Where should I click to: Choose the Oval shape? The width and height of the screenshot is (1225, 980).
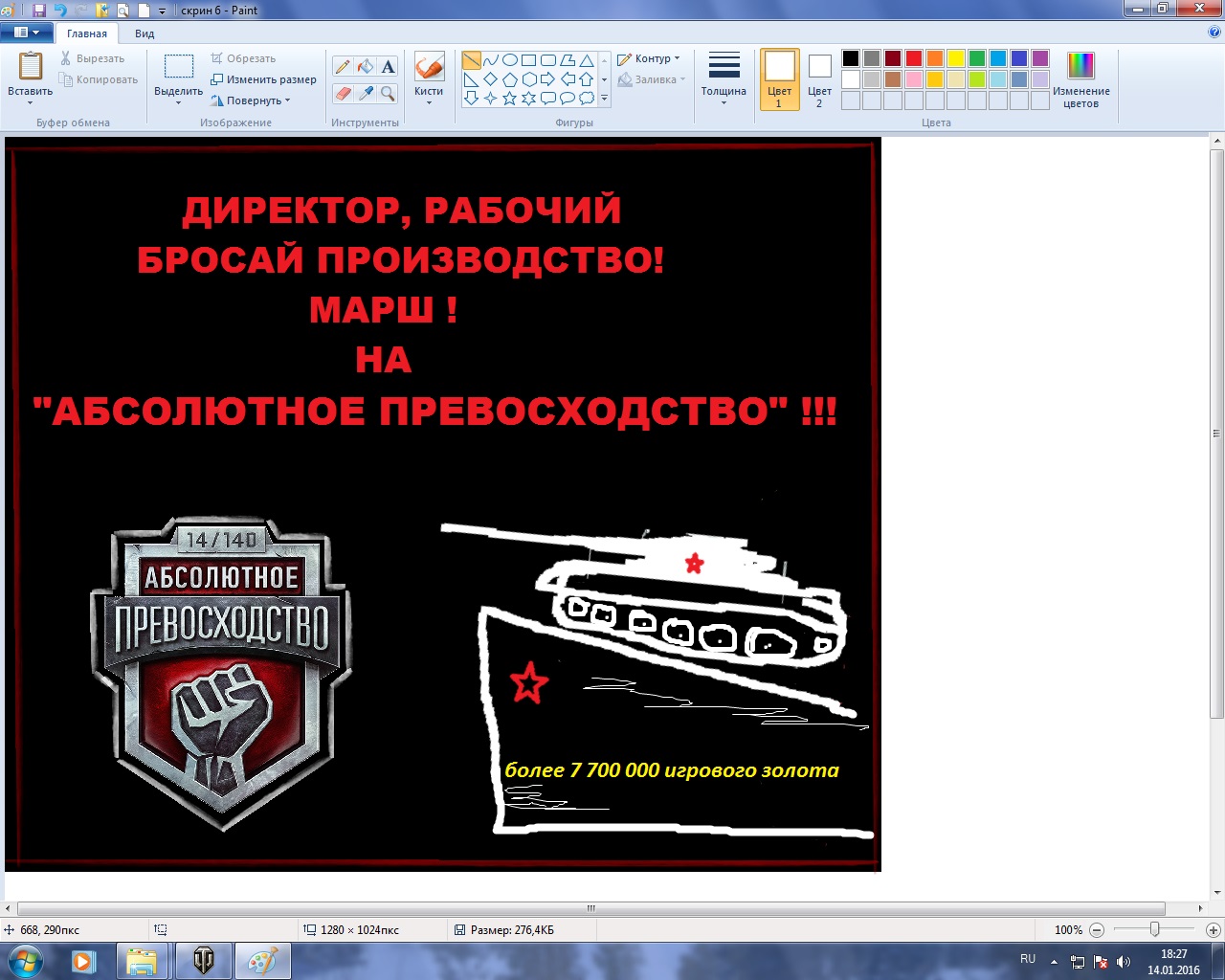509,60
